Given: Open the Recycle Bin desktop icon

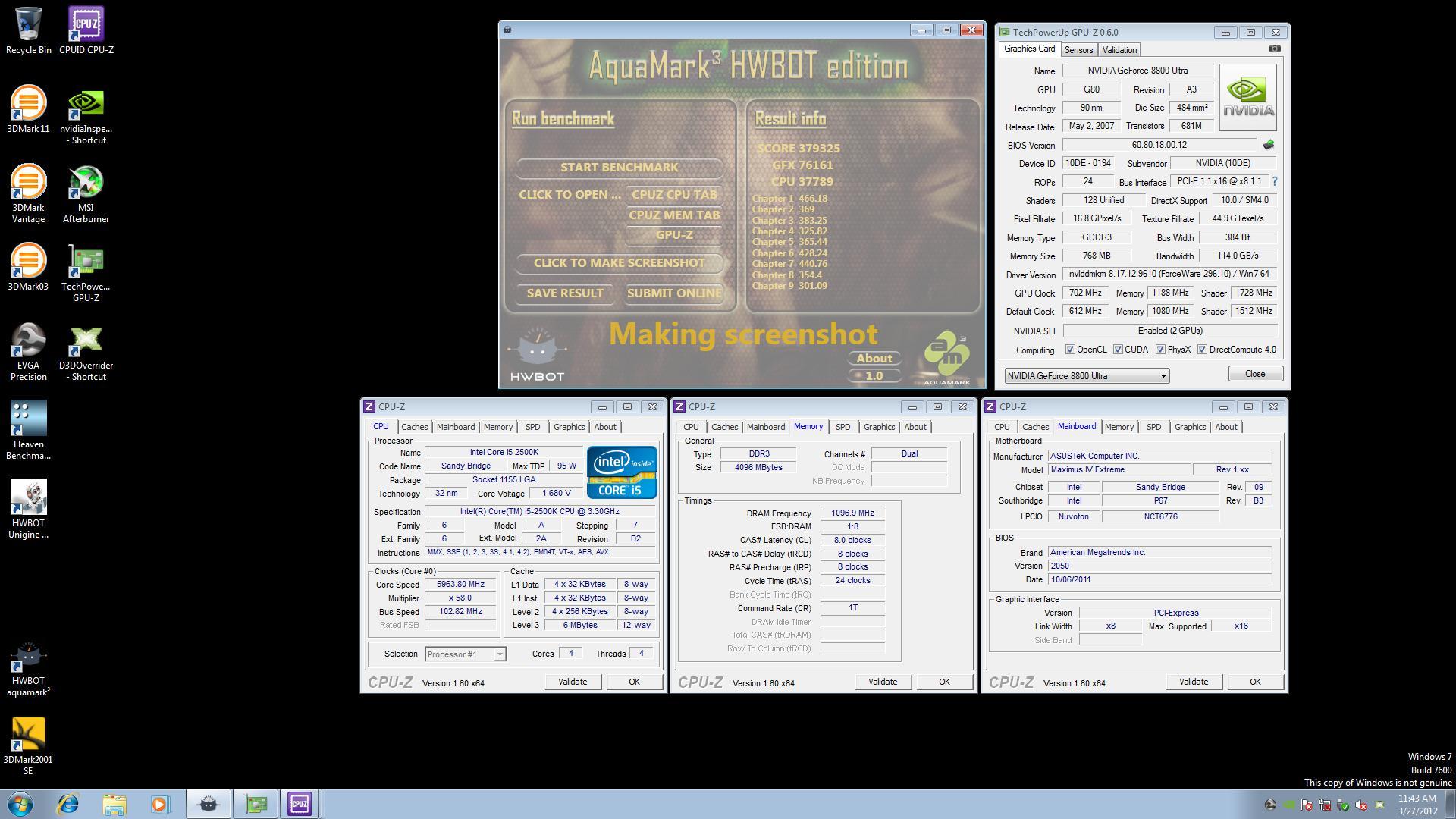Looking at the screenshot, I should point(29,30).
